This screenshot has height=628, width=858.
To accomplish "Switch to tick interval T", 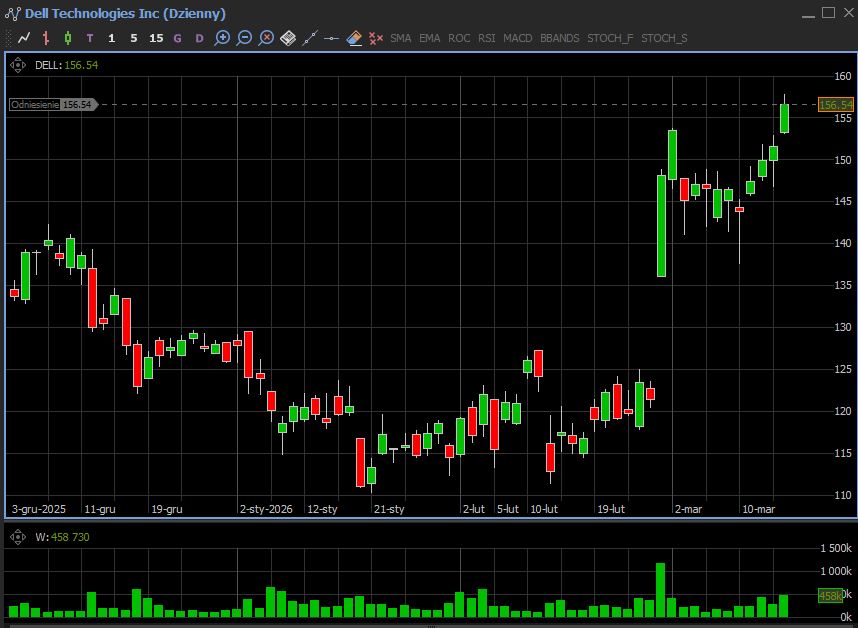I will 90,38.
